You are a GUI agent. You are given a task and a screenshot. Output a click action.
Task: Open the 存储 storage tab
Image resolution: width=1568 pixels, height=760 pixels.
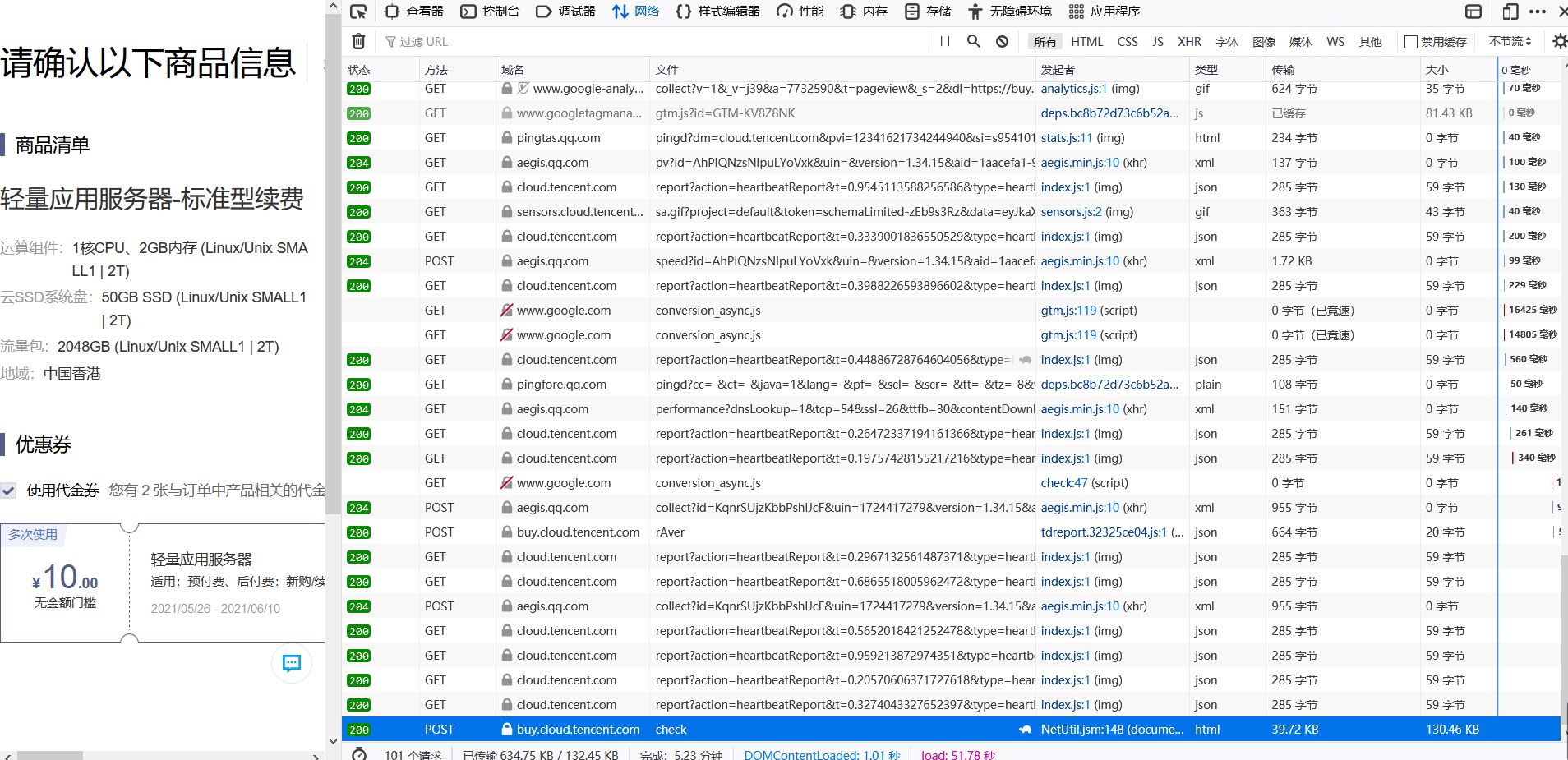pyautogui.click(x=928, y=12)
